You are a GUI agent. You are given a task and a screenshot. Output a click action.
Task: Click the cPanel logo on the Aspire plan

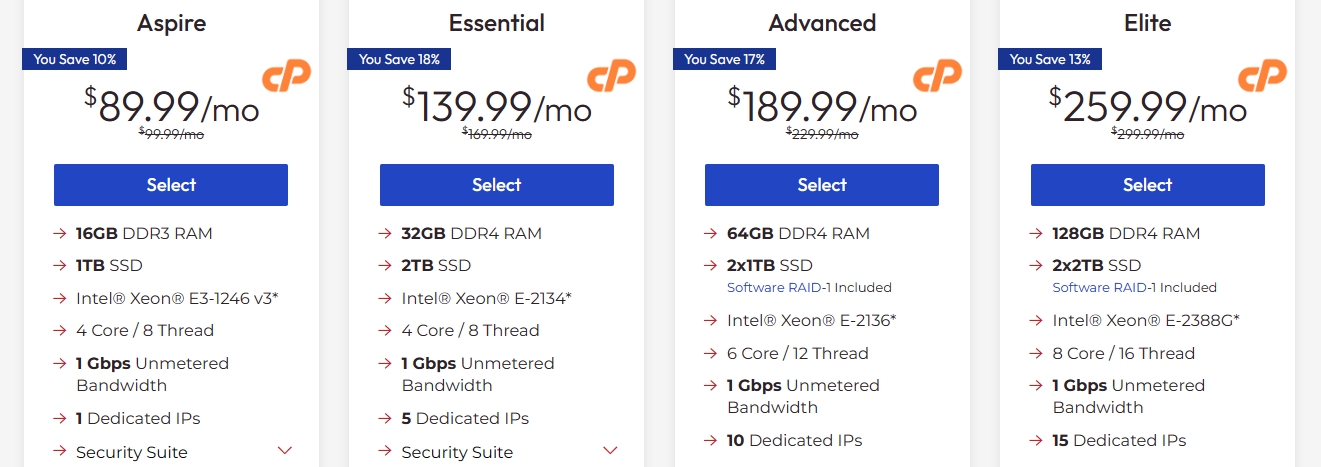coord(286,77)
